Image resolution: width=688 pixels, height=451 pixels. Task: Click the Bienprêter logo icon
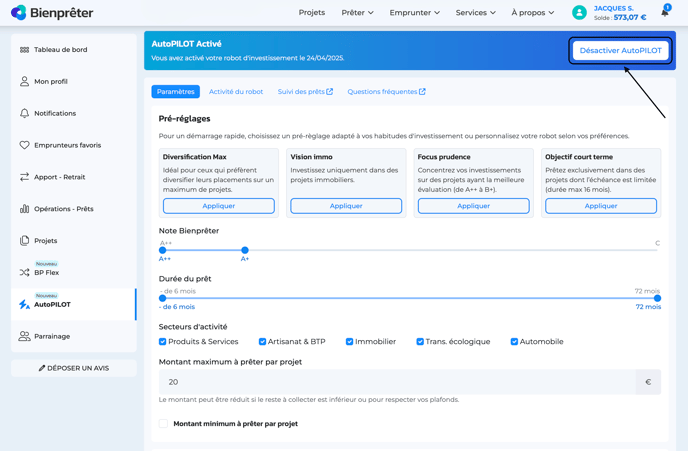point(18,13)
